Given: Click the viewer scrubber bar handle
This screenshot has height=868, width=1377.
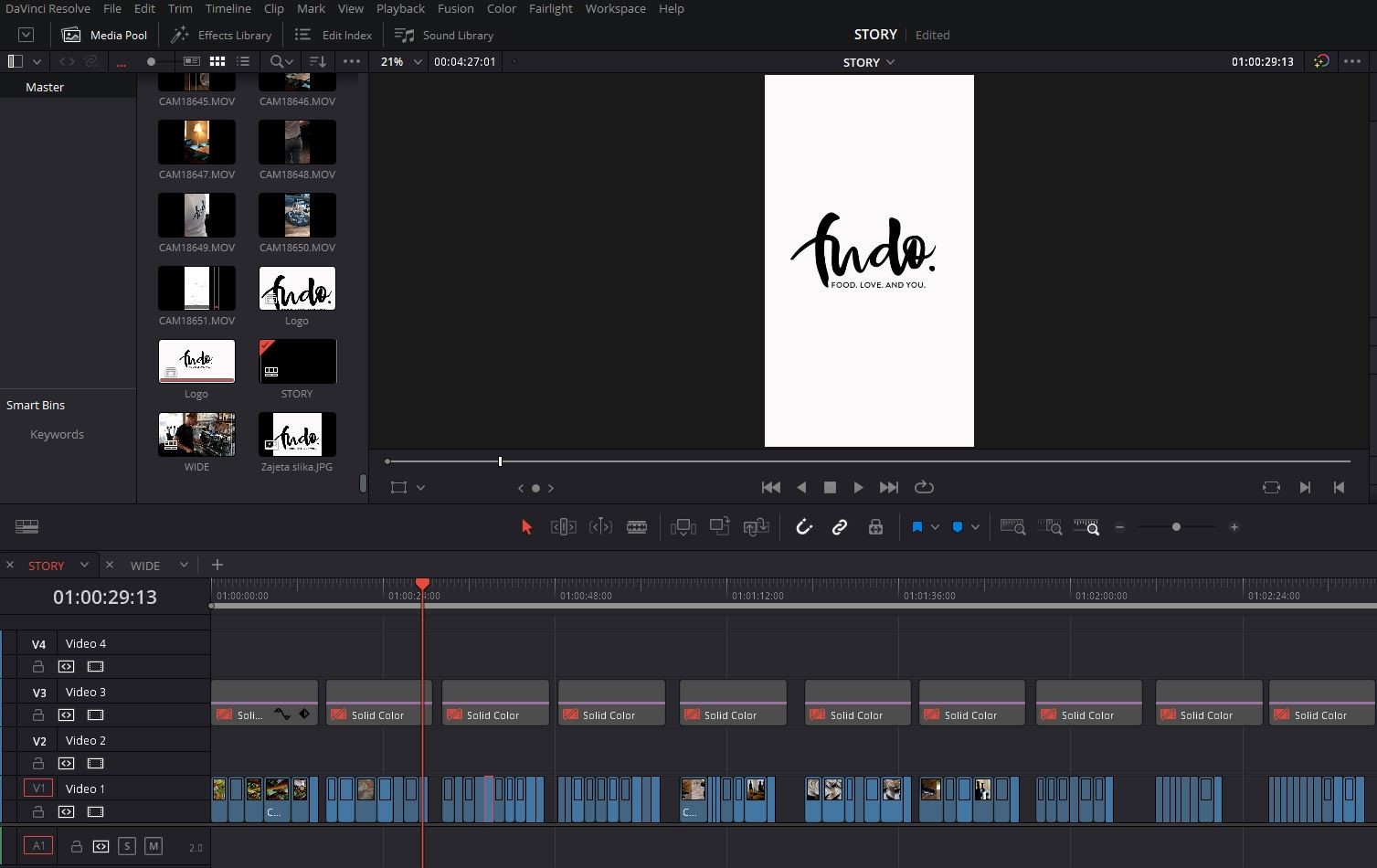Looking at the screenshot, I should click(500, 461).
